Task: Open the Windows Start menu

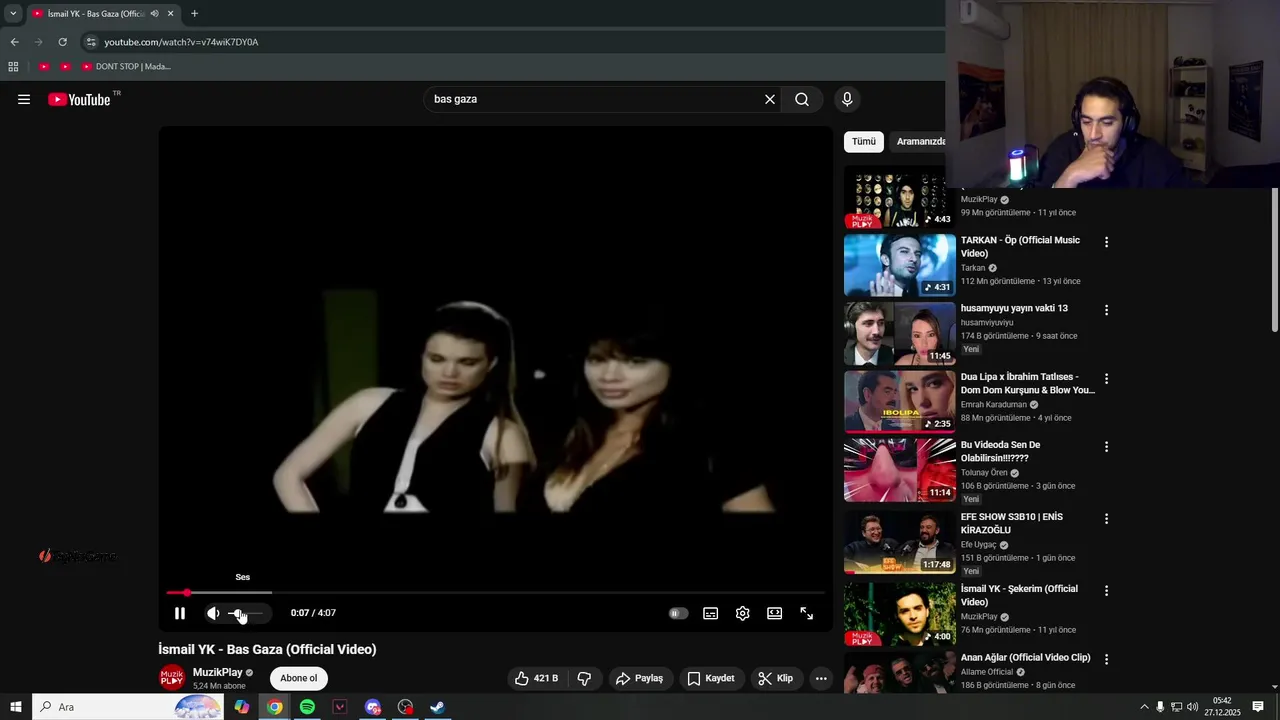Action: [16, 707]
